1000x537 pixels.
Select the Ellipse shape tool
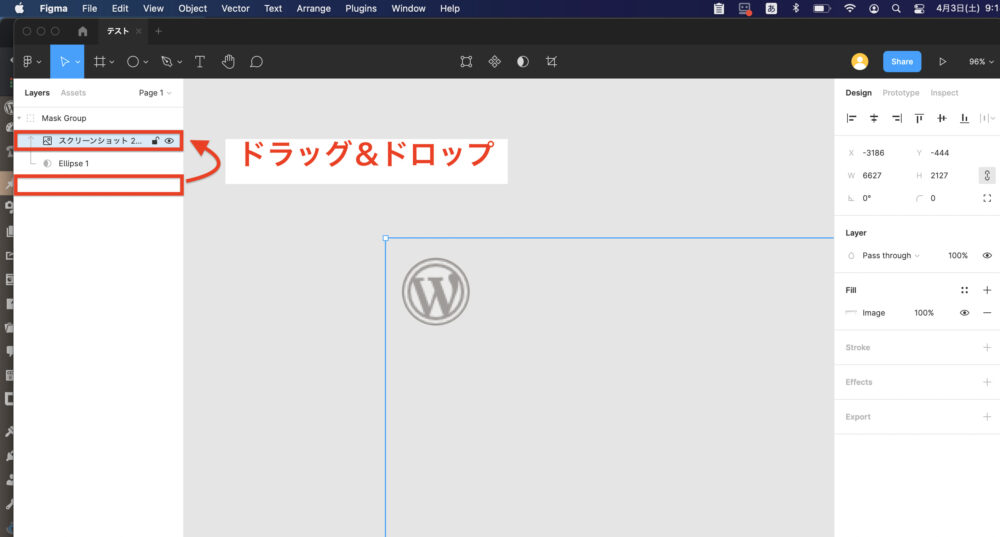click(x=133, y=62)
